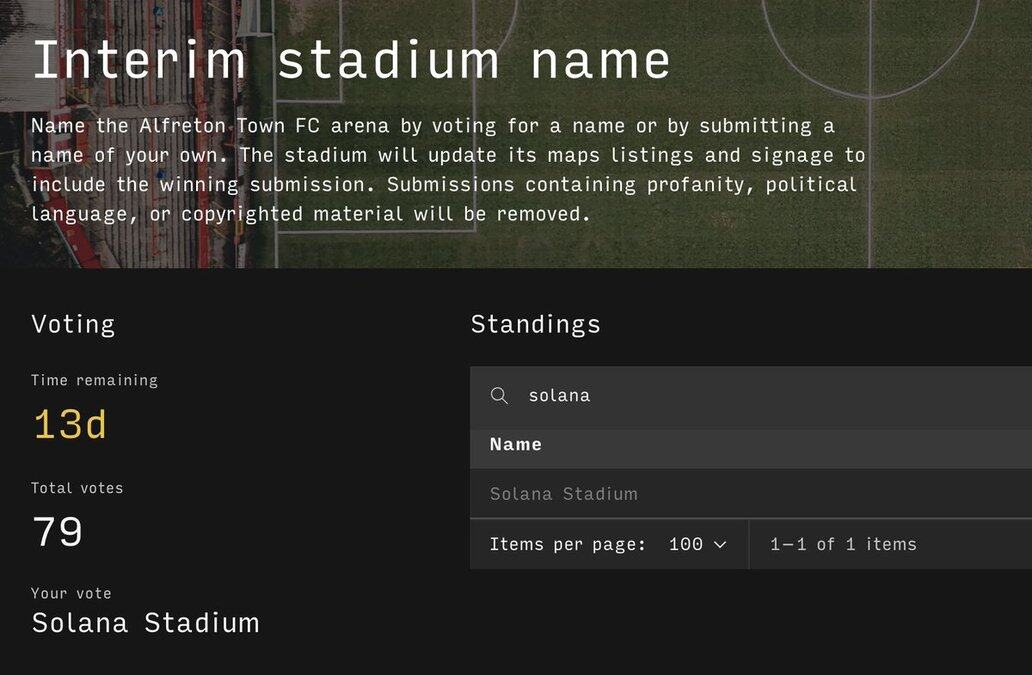Focus the search field containing "solana"
The width and height of the screenshot is (1032, 675).
coord(700,396)
